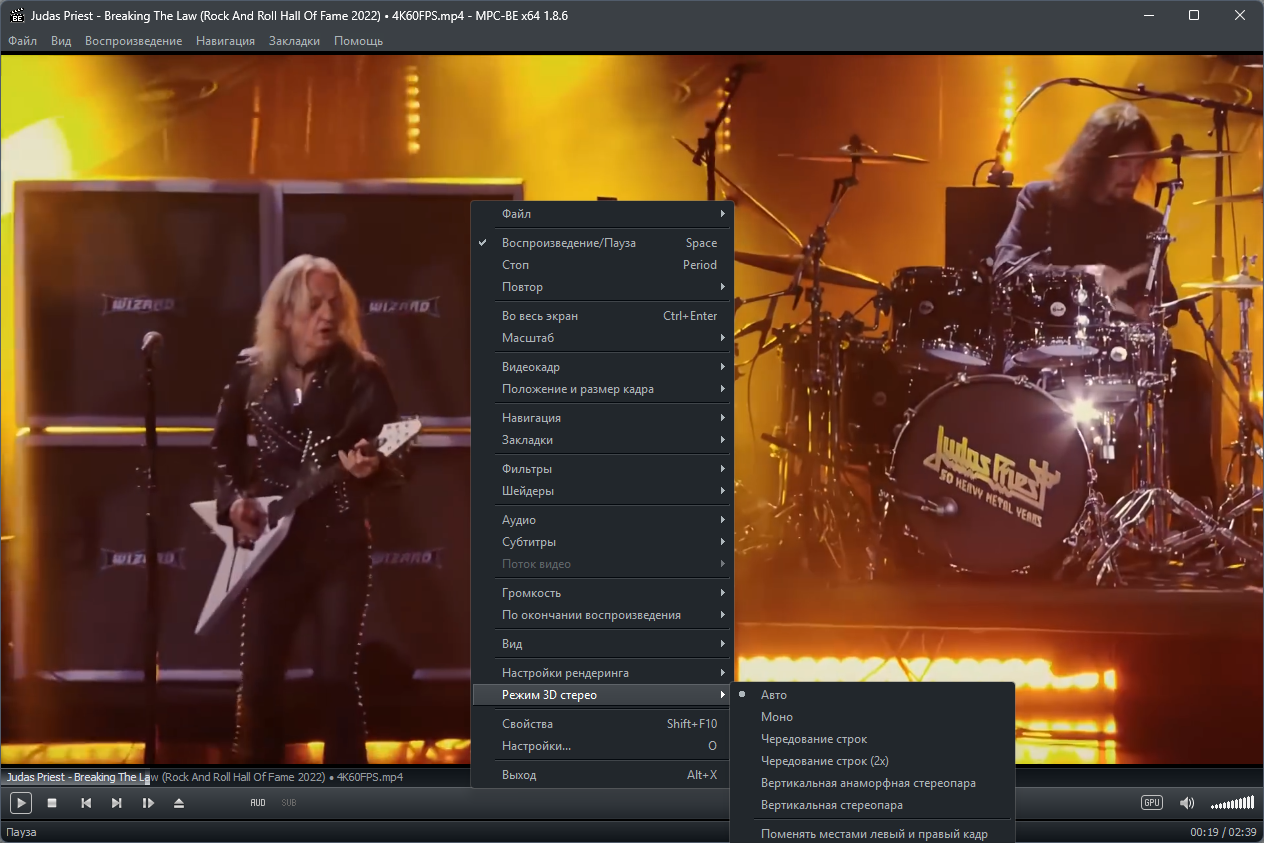Choose Стоп in the context menu

click(603, 265)
